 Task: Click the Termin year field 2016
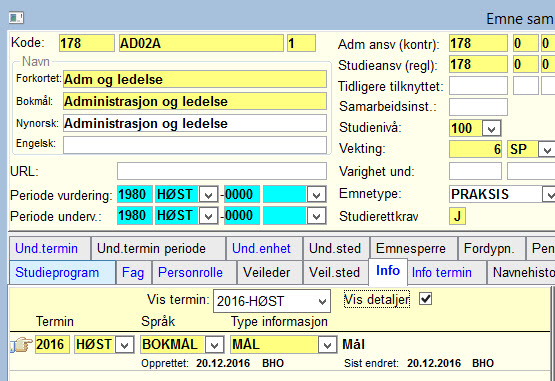[52, 345]
